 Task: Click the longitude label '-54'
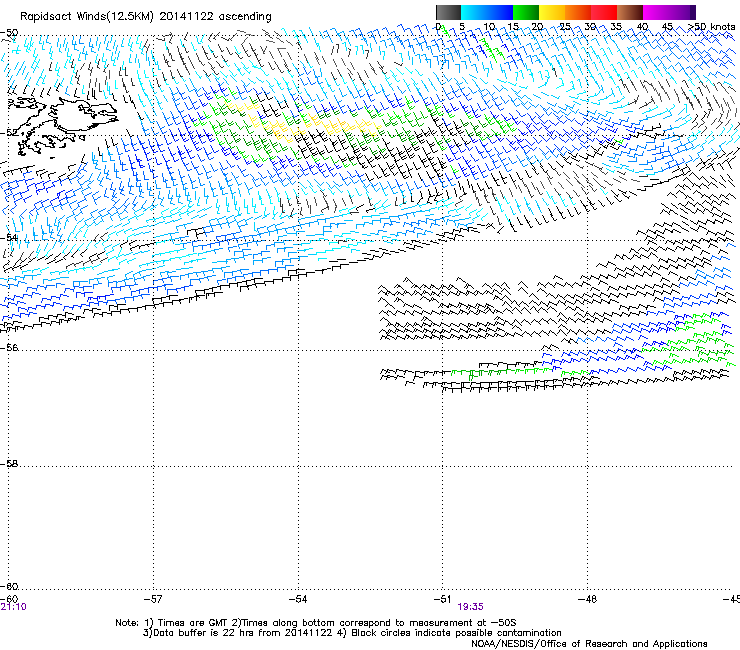tap(298, 599)
